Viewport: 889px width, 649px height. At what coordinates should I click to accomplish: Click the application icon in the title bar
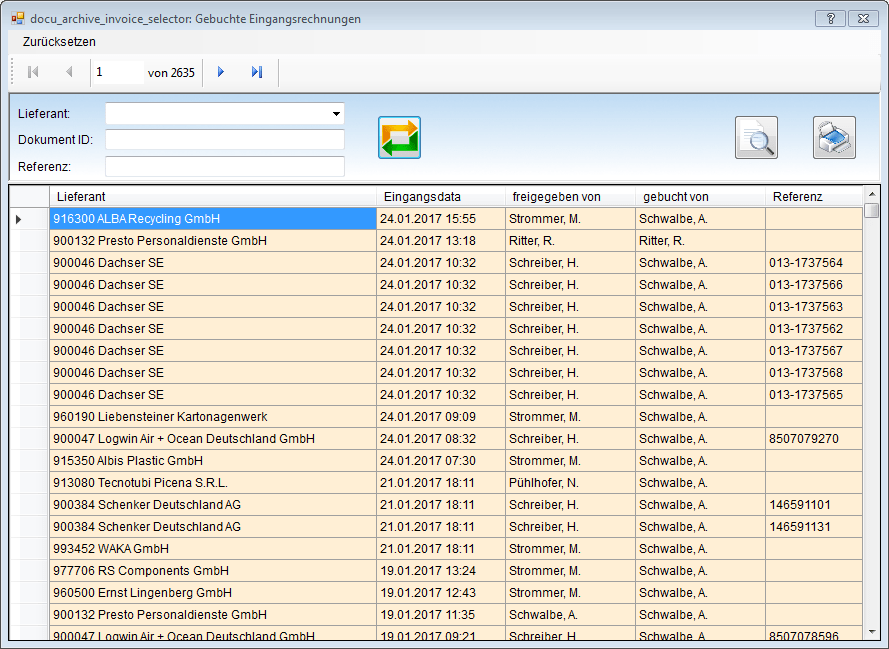pos(18,19)
